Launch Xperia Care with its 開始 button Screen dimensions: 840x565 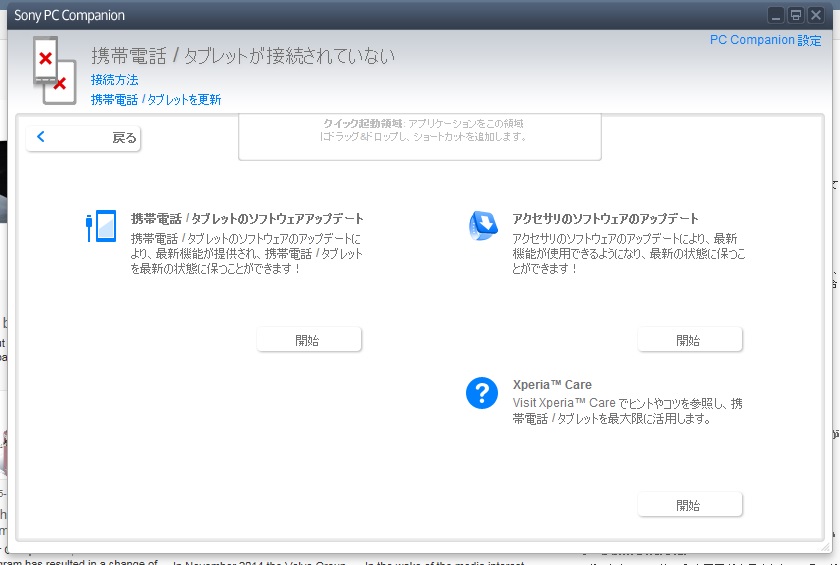(x=689, y=505)
